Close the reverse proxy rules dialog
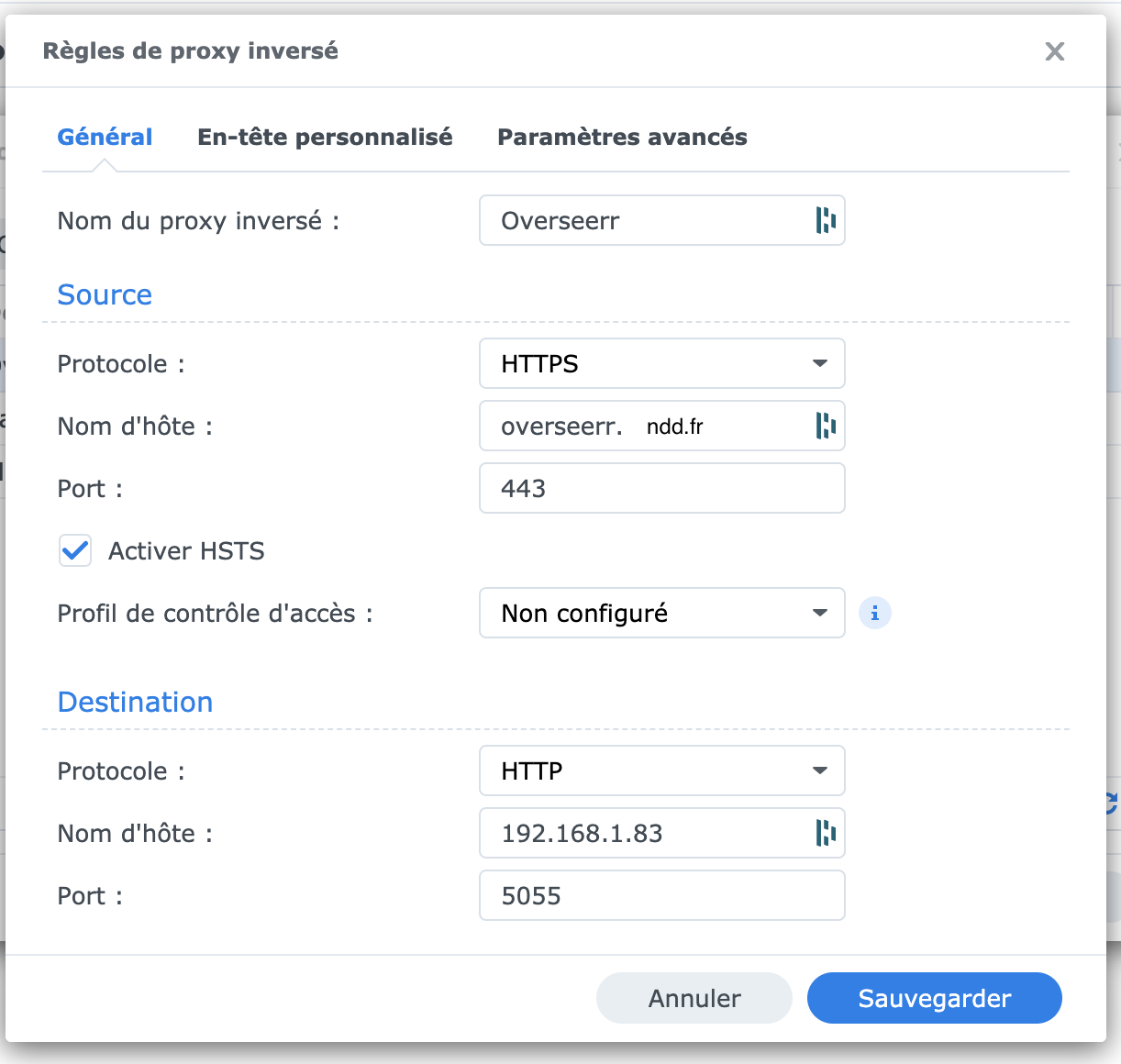Image resolution: width=1121 pixels, height=1064 pixels. (x=1054, y=51)
